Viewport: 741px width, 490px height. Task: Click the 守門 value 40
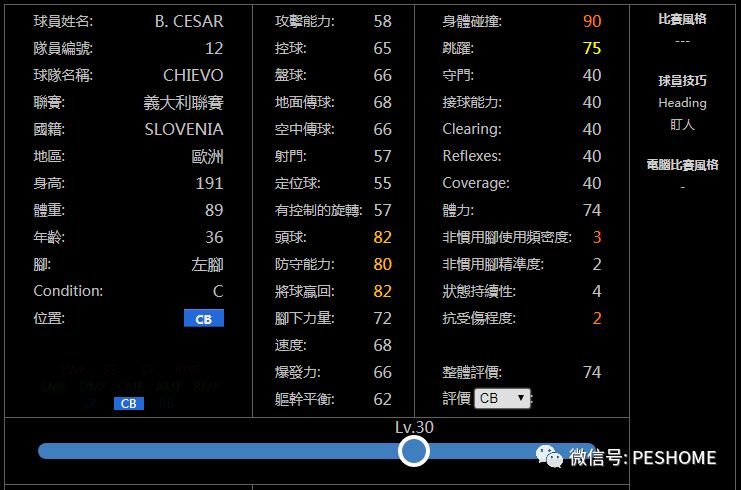click(x=592, y=75)
